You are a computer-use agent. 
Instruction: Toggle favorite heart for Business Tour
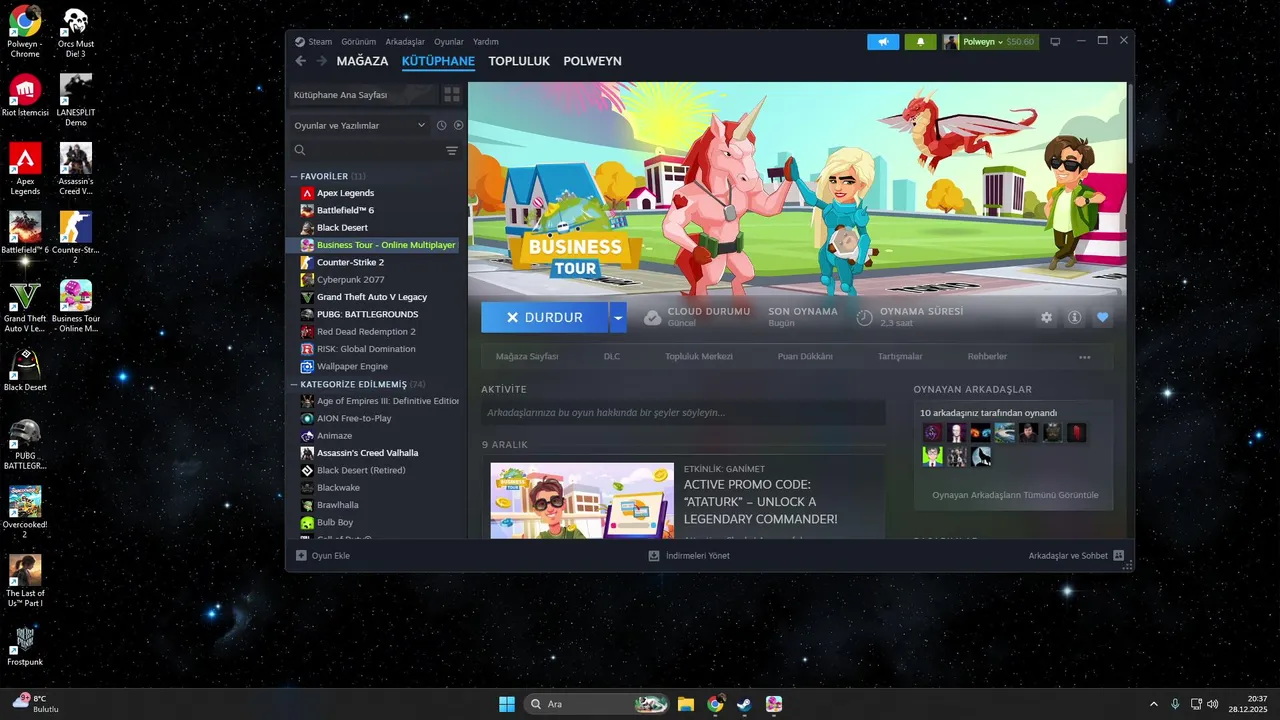pos(1103,317)
